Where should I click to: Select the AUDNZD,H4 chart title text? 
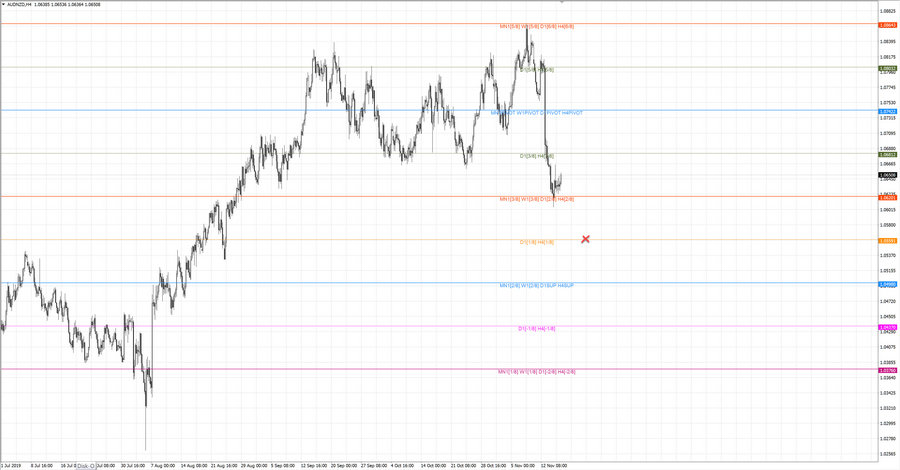coord(19,4)
